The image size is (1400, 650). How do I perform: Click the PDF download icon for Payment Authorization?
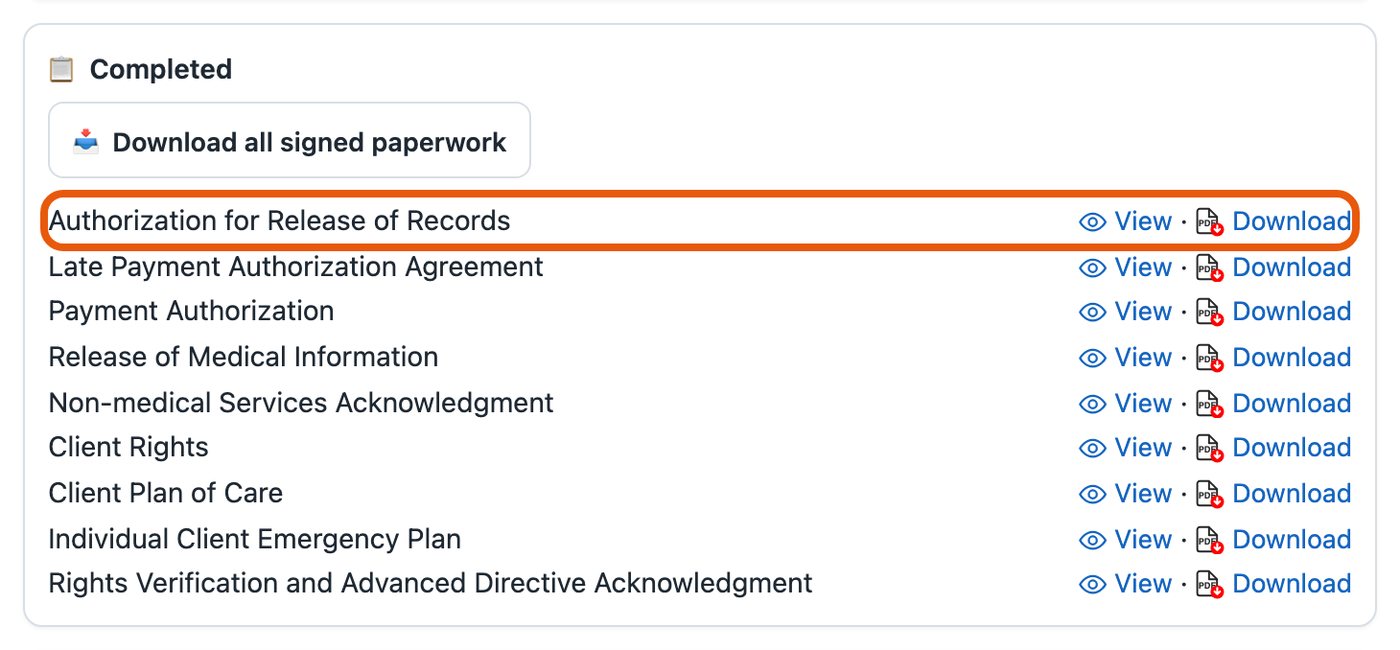click(x=1211, y=312)
